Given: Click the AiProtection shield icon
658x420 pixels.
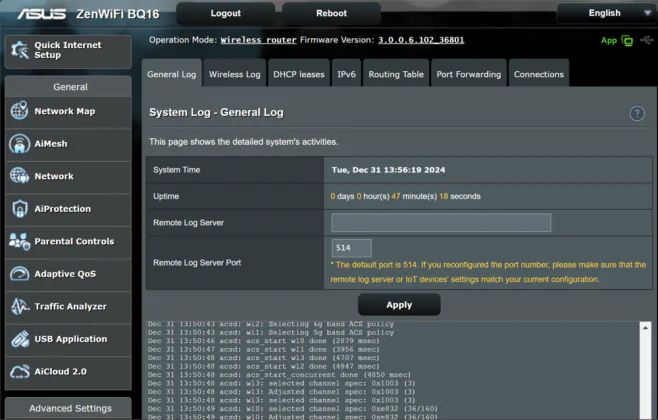Looking at the screenshot, I should [20, 209].
